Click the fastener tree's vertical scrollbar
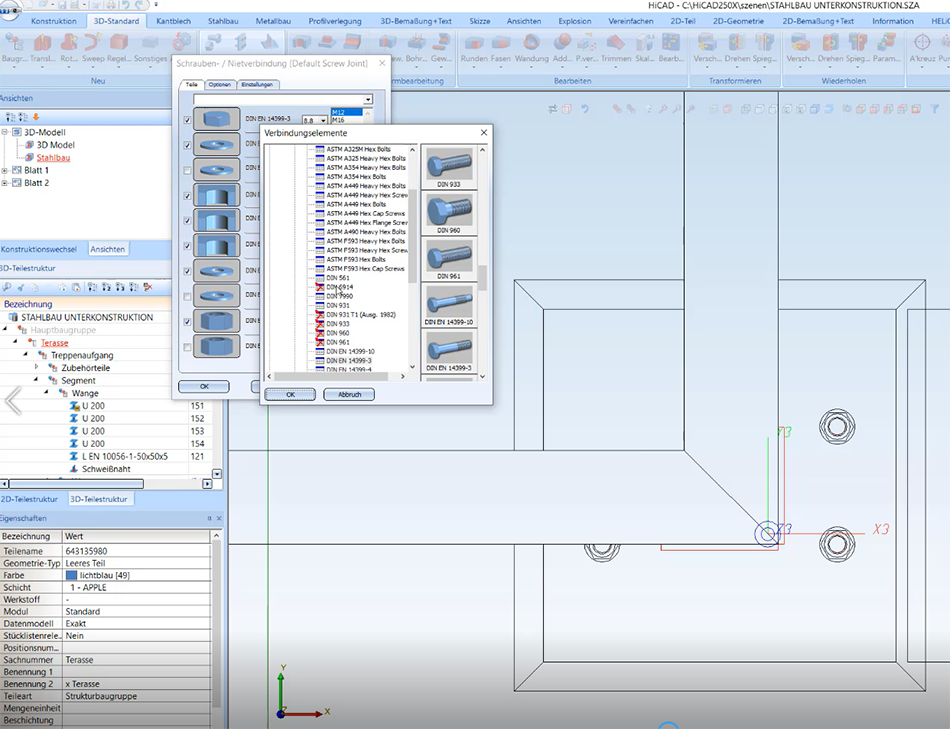 point(413,237)
